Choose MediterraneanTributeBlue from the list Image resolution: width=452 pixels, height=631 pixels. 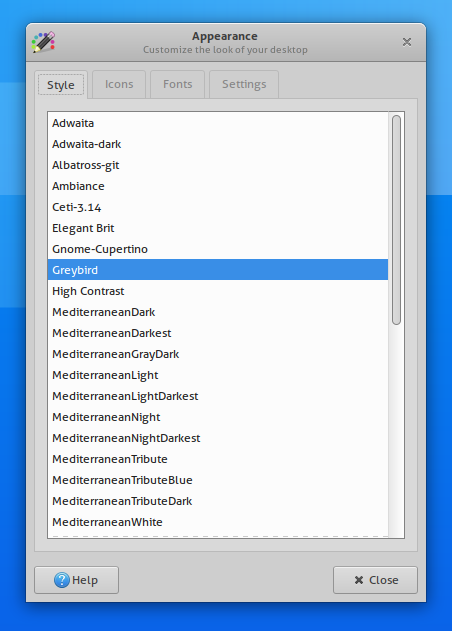click(218, 480)
